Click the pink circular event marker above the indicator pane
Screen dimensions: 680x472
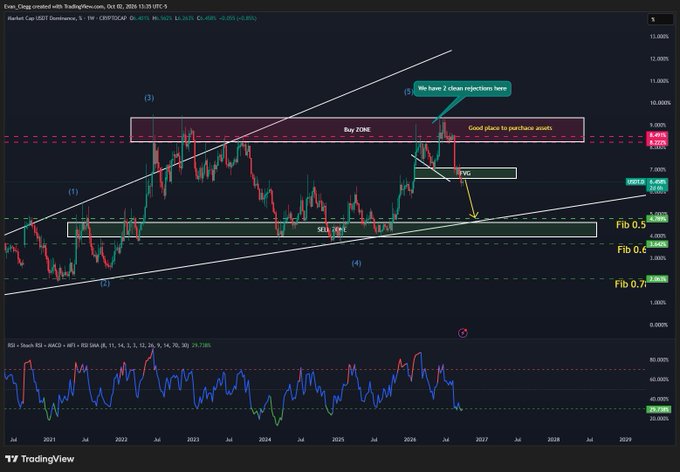[x=463, y=333]
